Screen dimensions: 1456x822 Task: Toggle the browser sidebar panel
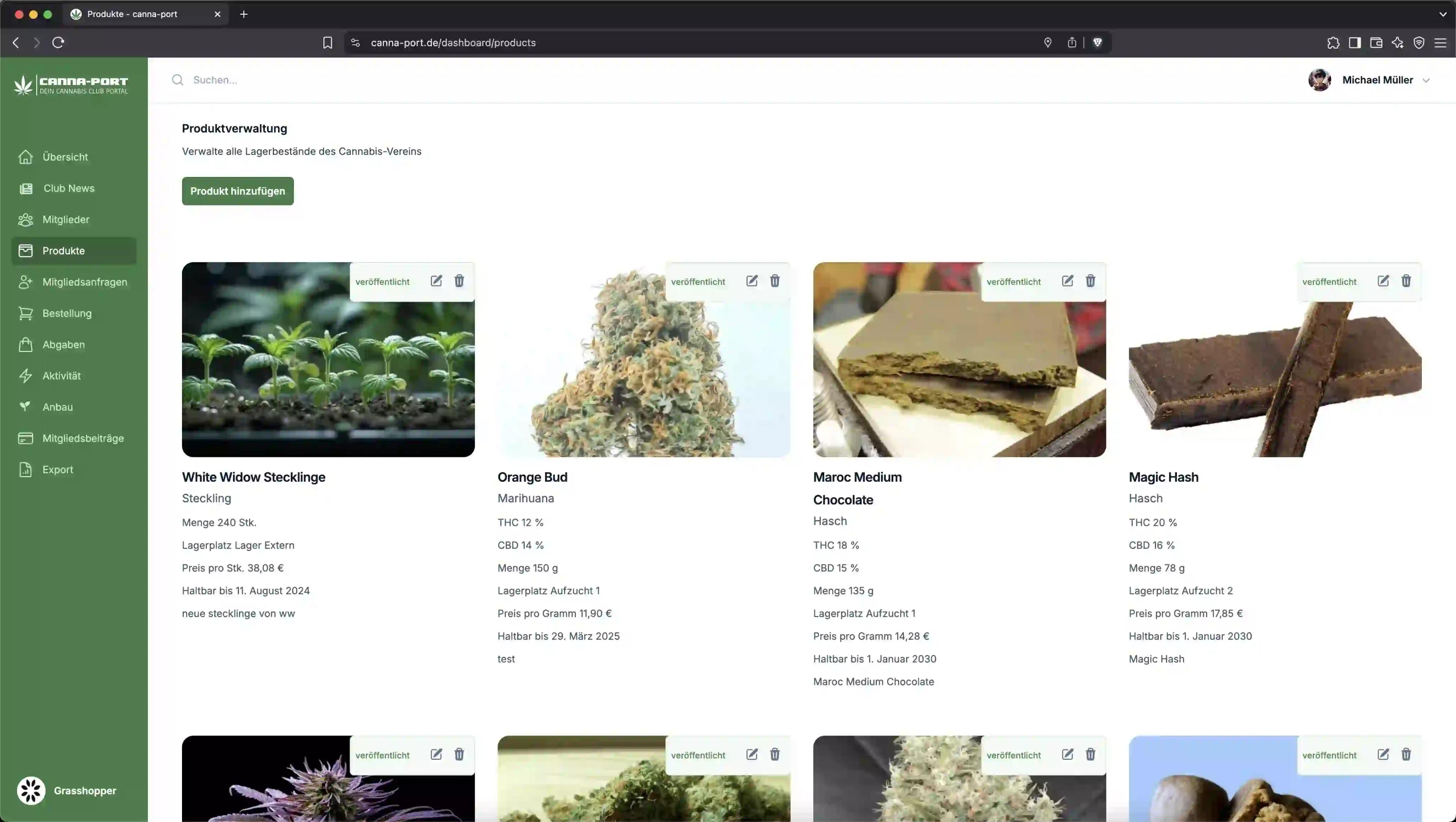(1355, 42)
